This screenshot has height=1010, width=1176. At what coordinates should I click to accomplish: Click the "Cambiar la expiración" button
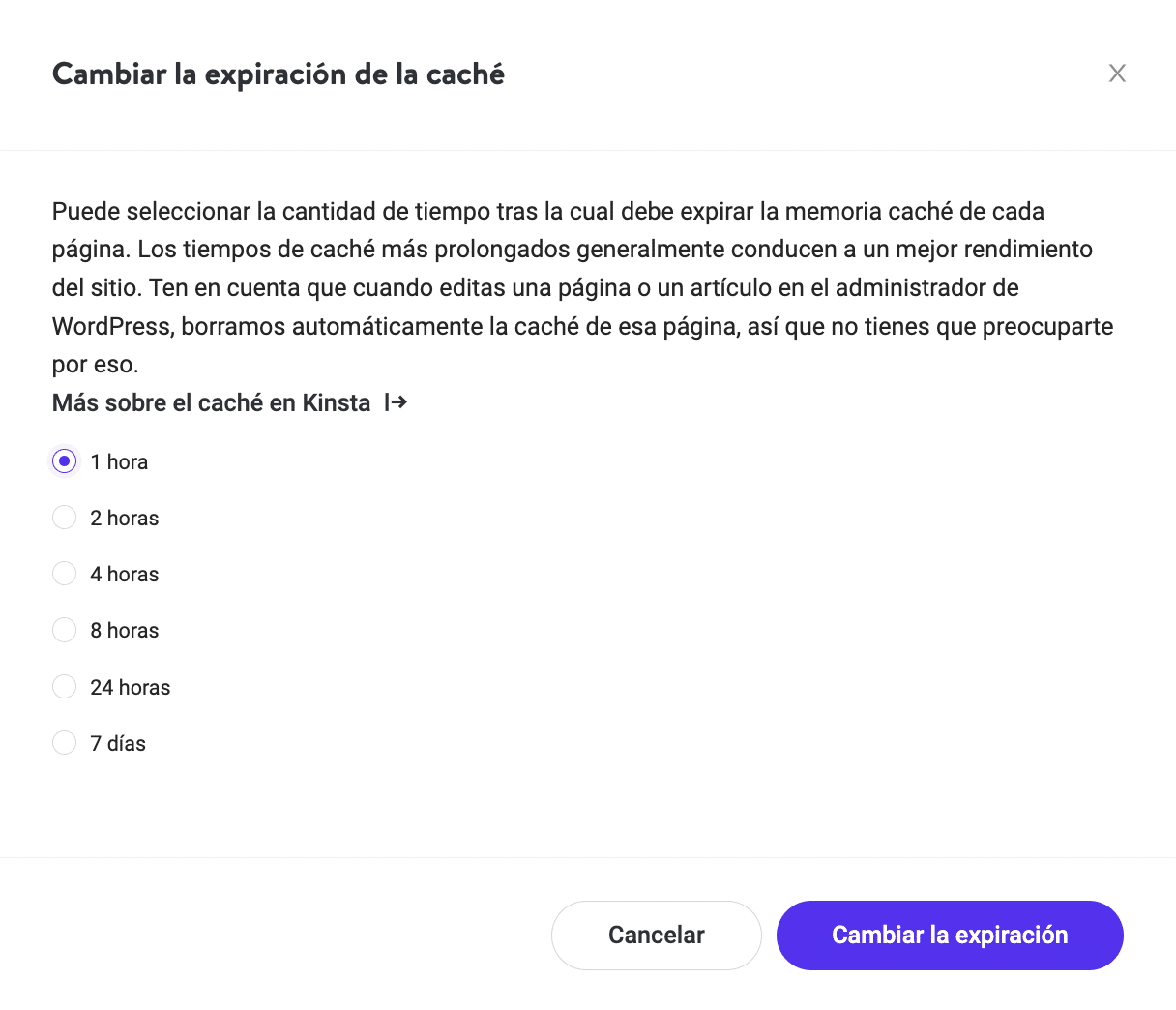pos(949,935)
